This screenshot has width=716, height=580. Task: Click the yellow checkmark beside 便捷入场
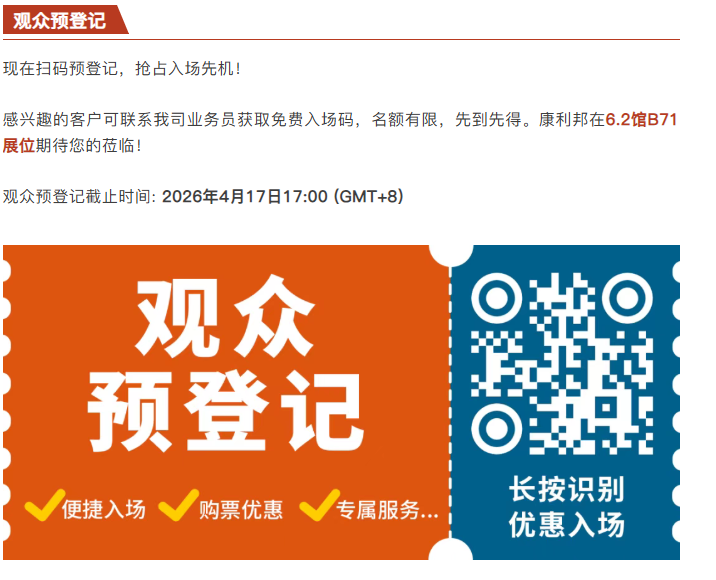44,505
